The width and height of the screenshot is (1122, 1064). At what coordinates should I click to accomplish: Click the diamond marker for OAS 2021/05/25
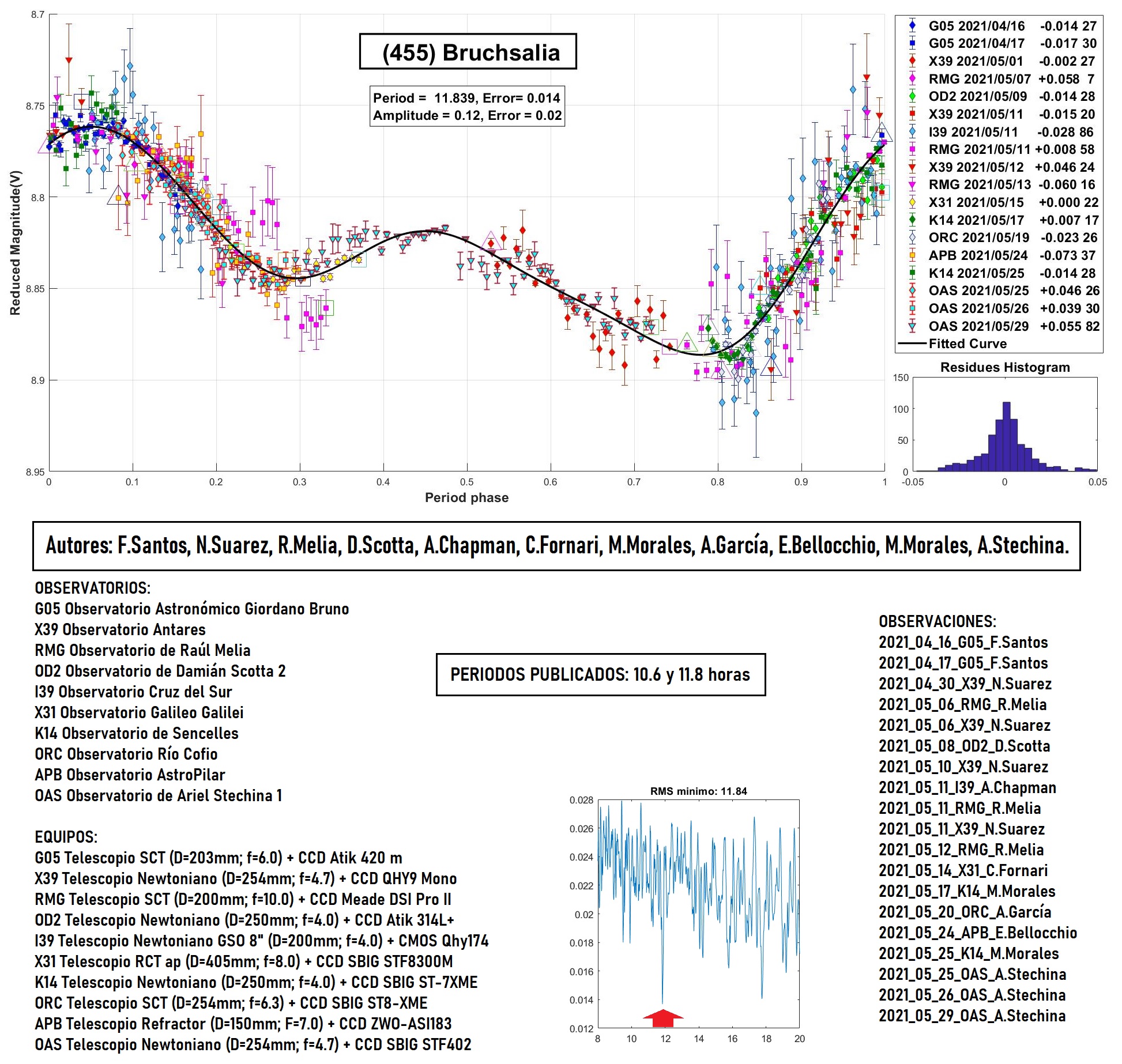[912, 290]
